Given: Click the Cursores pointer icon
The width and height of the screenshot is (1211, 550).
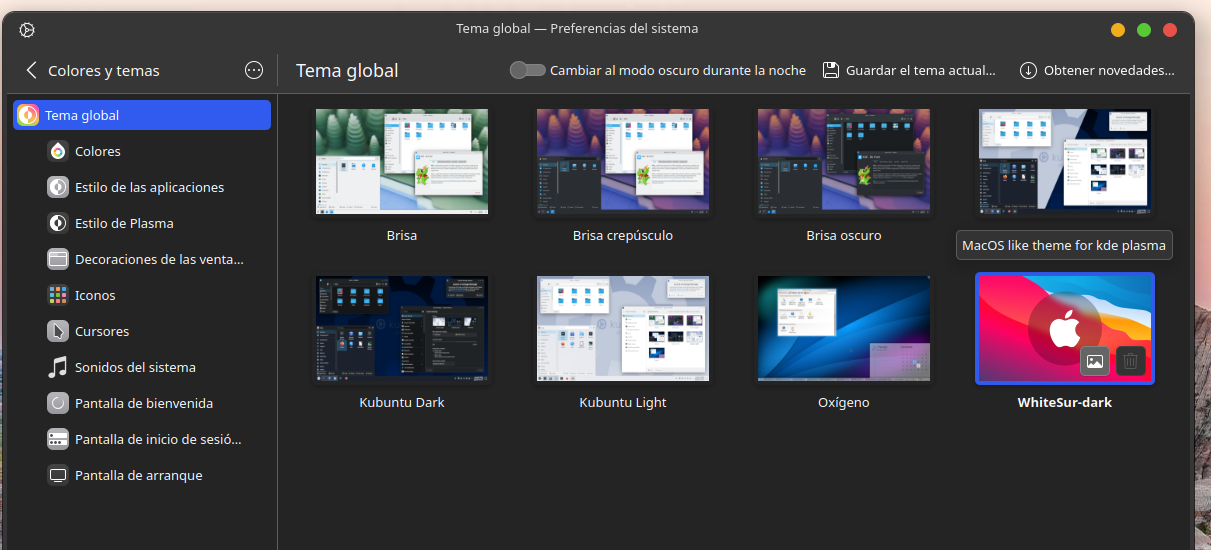Looking at the screenshot, I should [58, 331].
